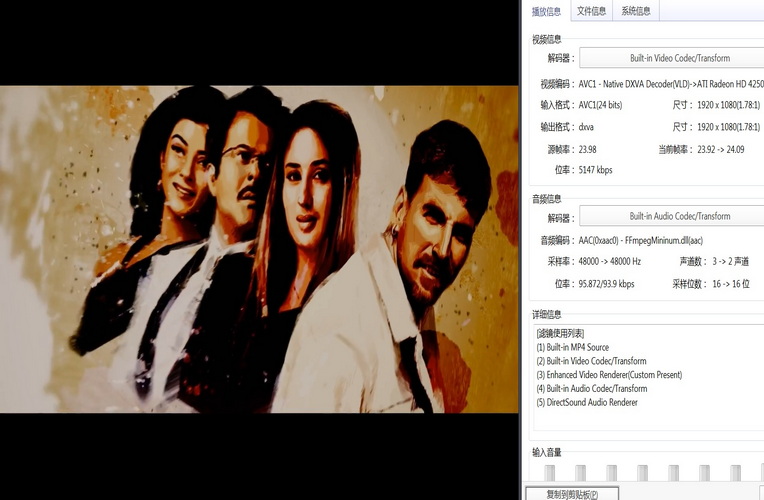Click the video playback frame

tap(259, 249)
